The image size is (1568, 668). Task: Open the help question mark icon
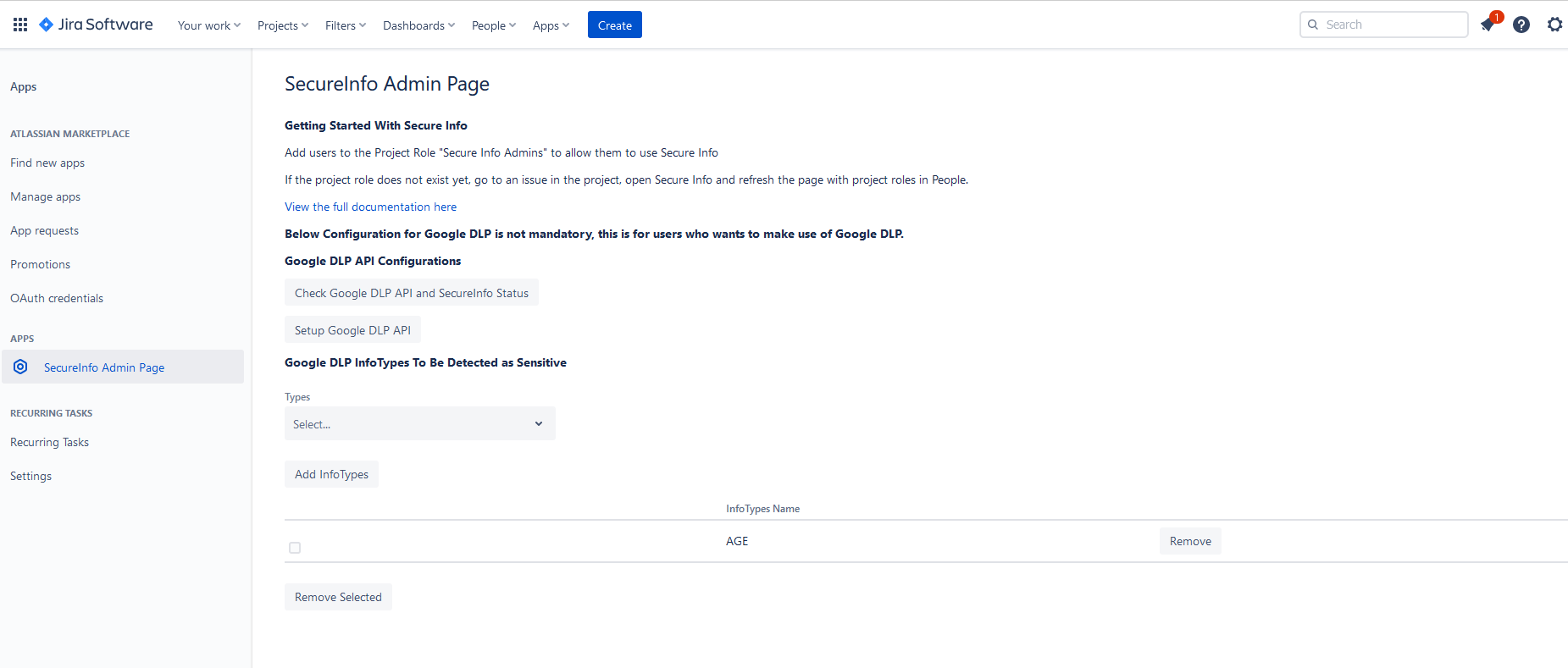tap(1521, 25)
